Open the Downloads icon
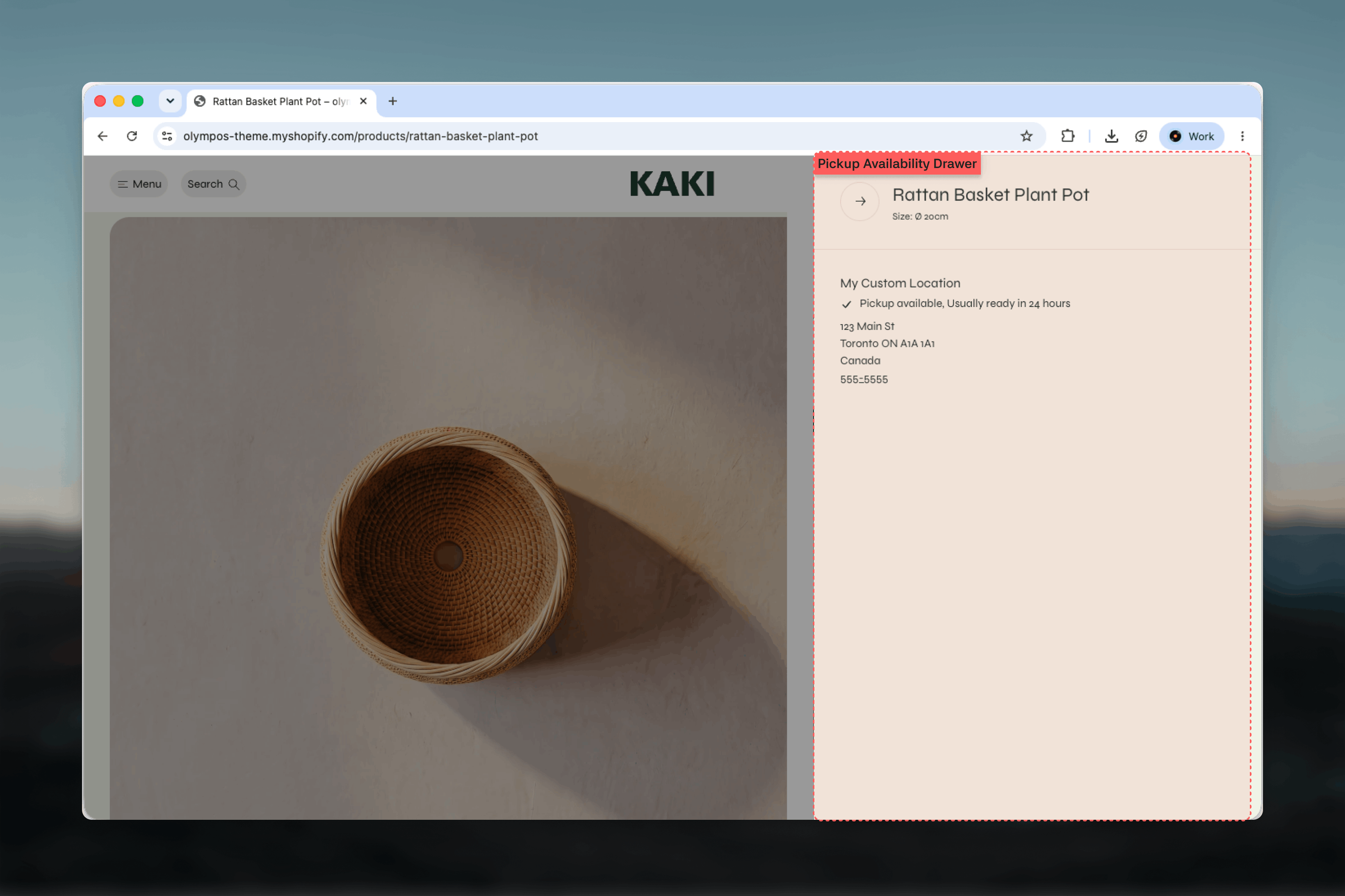This screenshot has height=896, width=1345. (1111, 136)
